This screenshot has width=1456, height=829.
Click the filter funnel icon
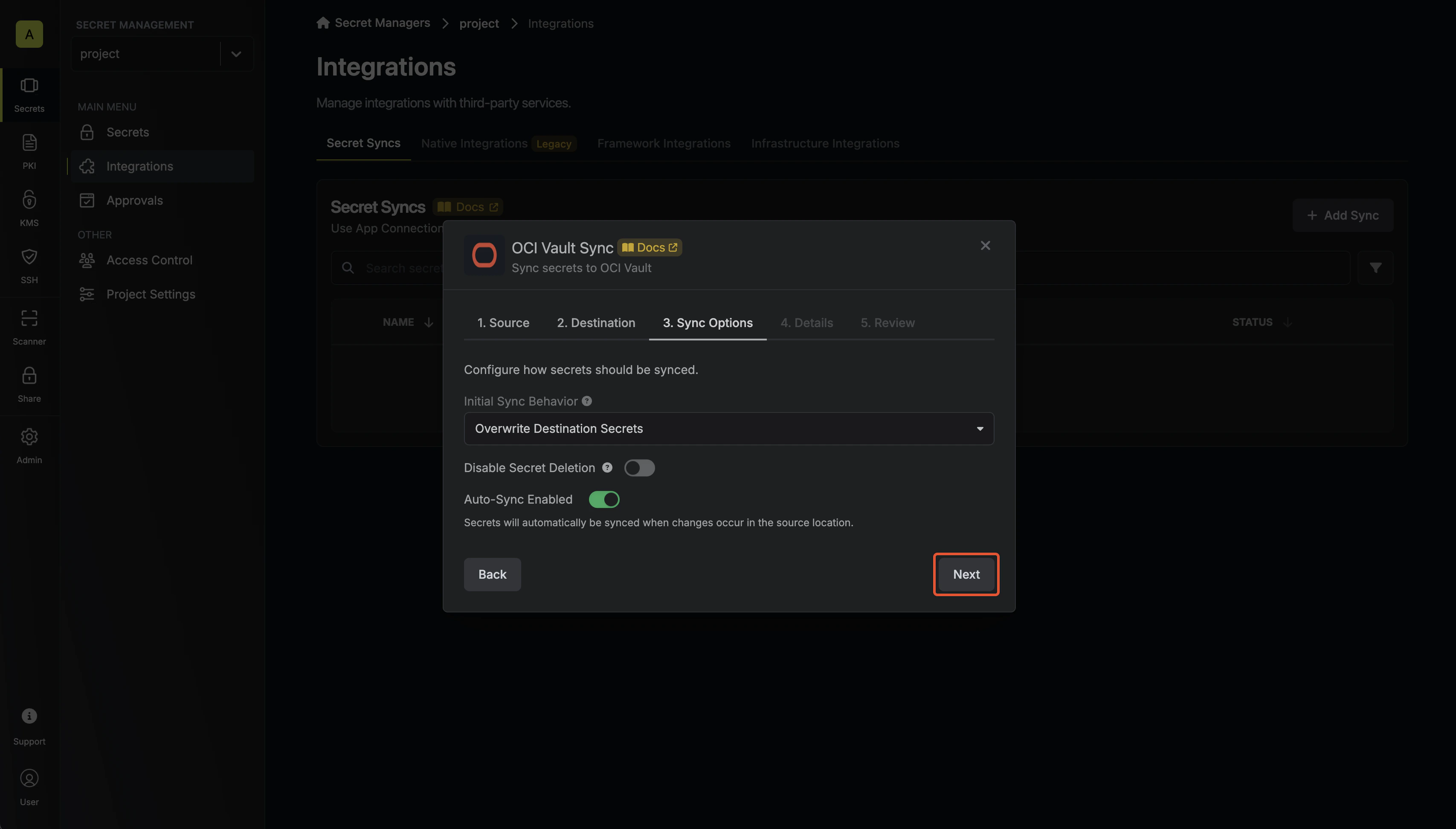[1375, 268]
